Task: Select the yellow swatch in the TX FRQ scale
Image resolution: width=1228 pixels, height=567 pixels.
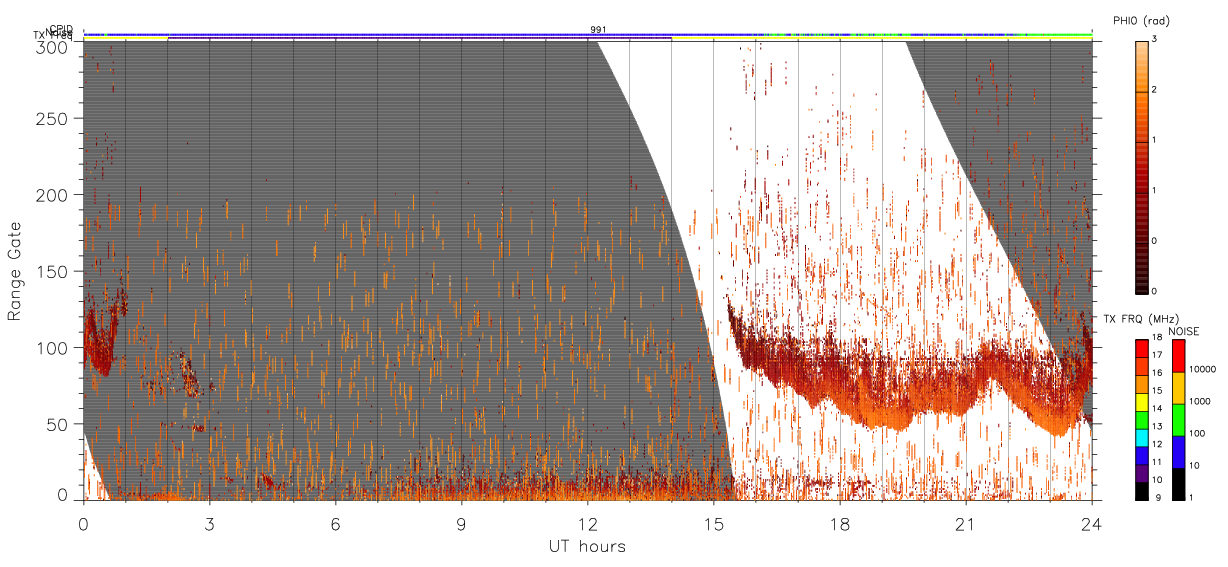Action: (1141, 400)
